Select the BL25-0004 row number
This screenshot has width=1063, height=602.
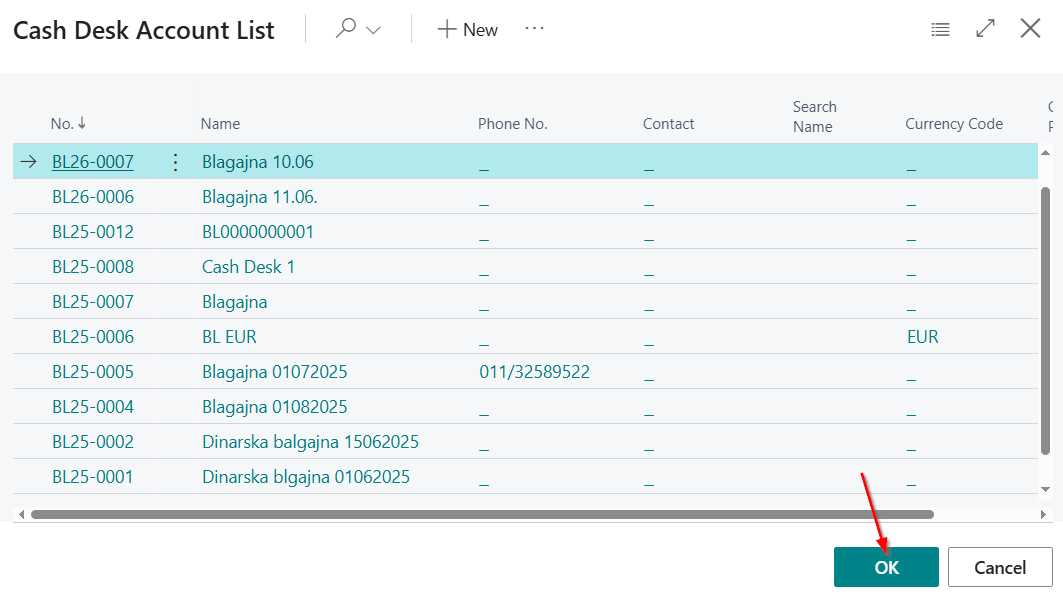(x=93, y=407)
